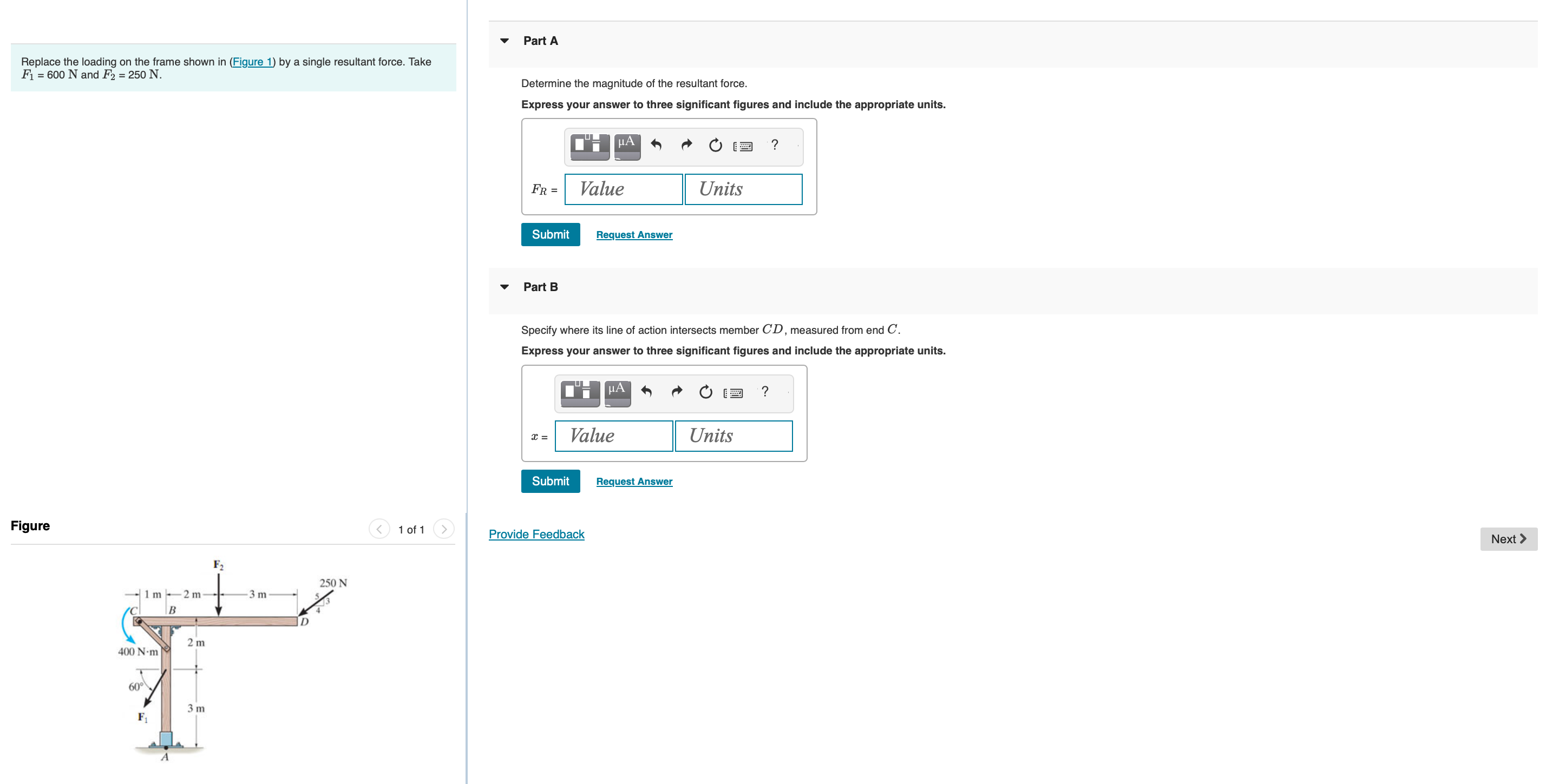The height and width of the screenshot is (784, 1559).
Task: Click the x Units input field in Part B
Action: pos(733,436)
